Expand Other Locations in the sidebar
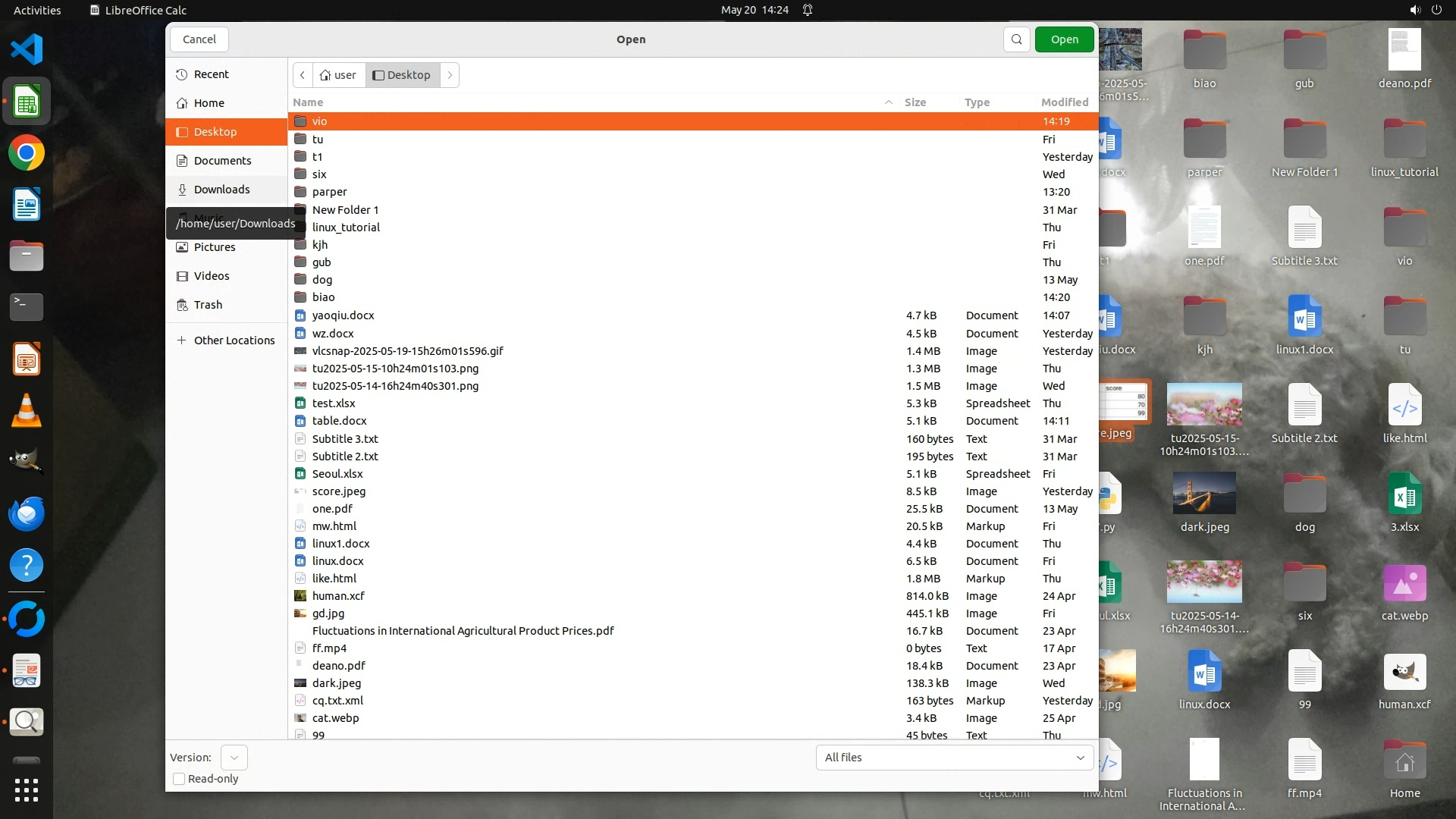Image resolution: width=1456 pixels, height=819 pixels. click(234, 340)
